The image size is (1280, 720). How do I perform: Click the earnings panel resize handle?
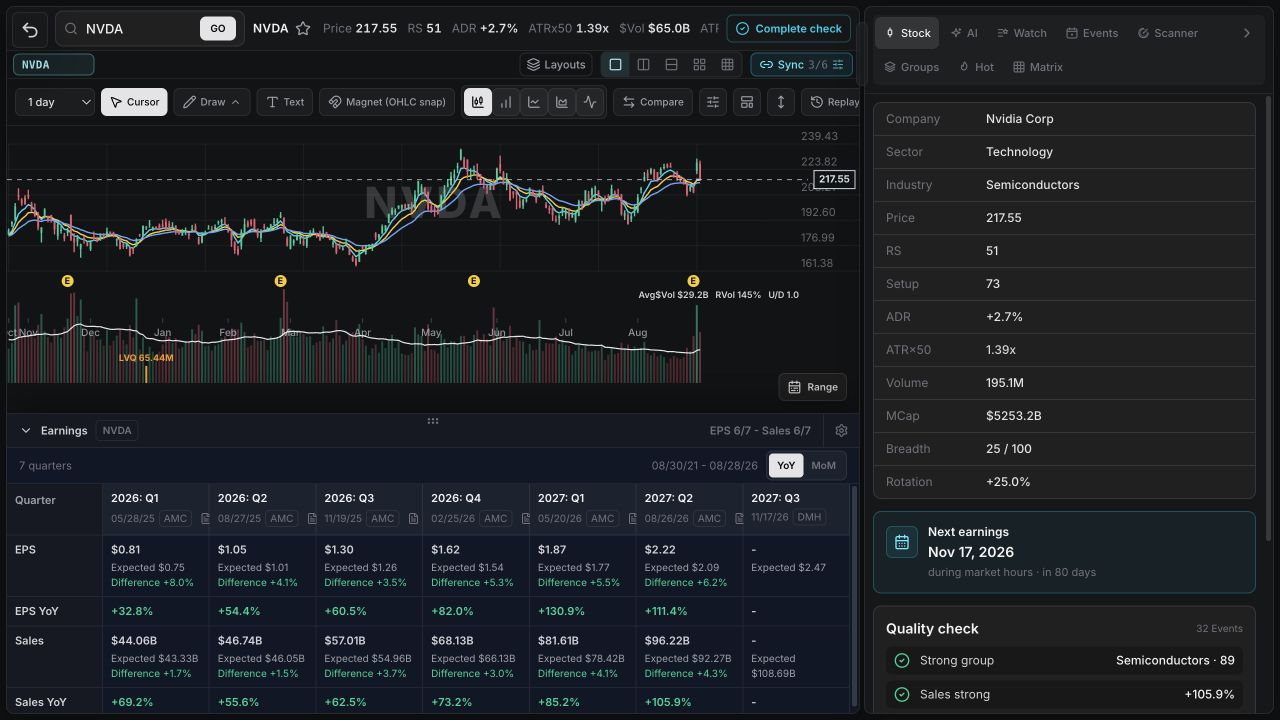point(433,421)
